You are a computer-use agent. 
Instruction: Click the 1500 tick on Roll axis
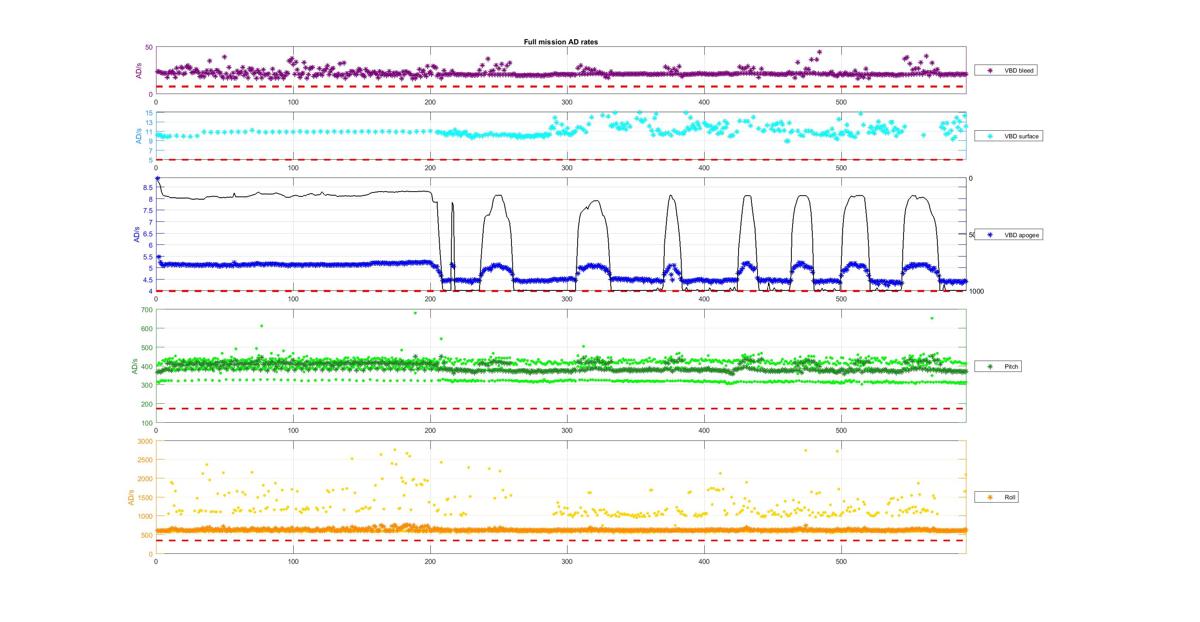pyautogui.click(x=145, y=497)
